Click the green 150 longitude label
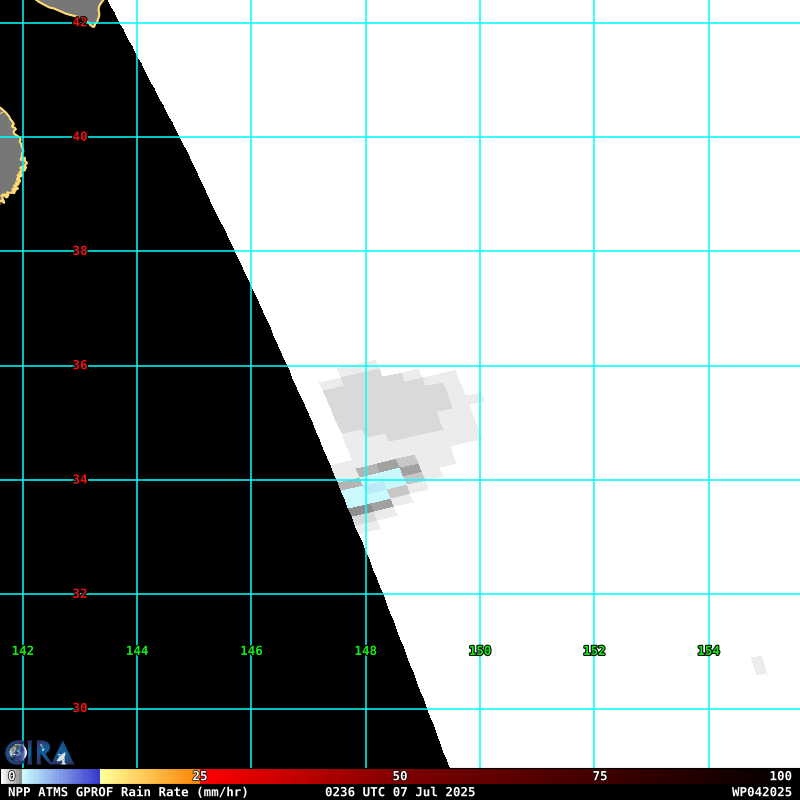The image size is (800, 800). point(480,651)
